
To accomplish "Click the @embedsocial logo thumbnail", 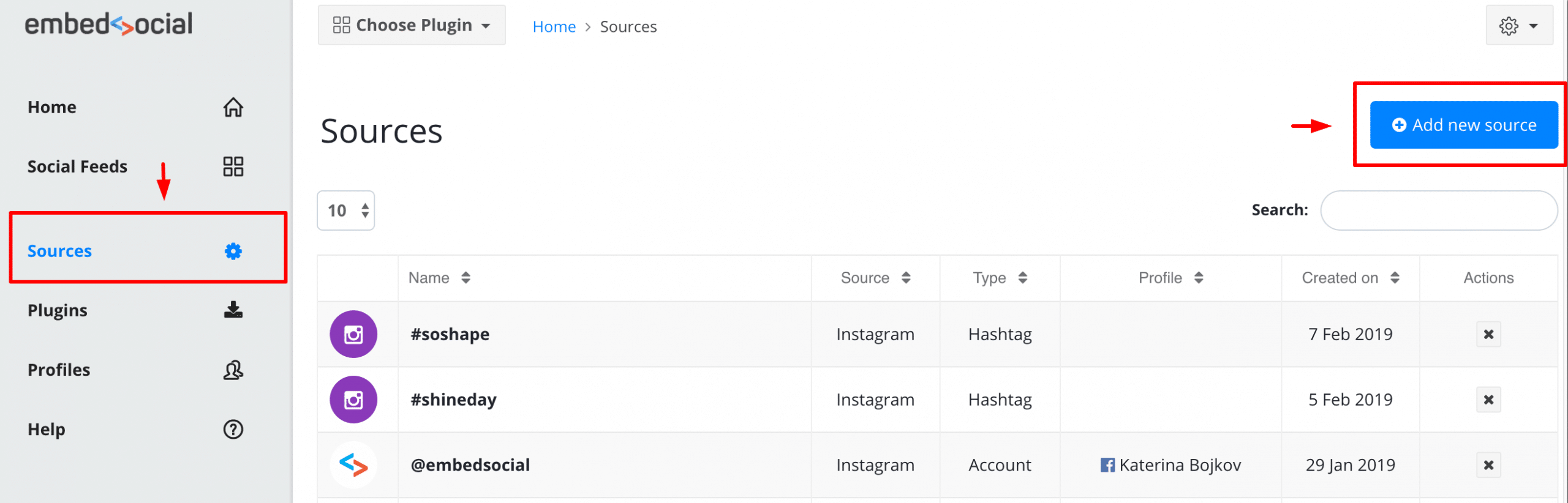I will pos(353,465).
